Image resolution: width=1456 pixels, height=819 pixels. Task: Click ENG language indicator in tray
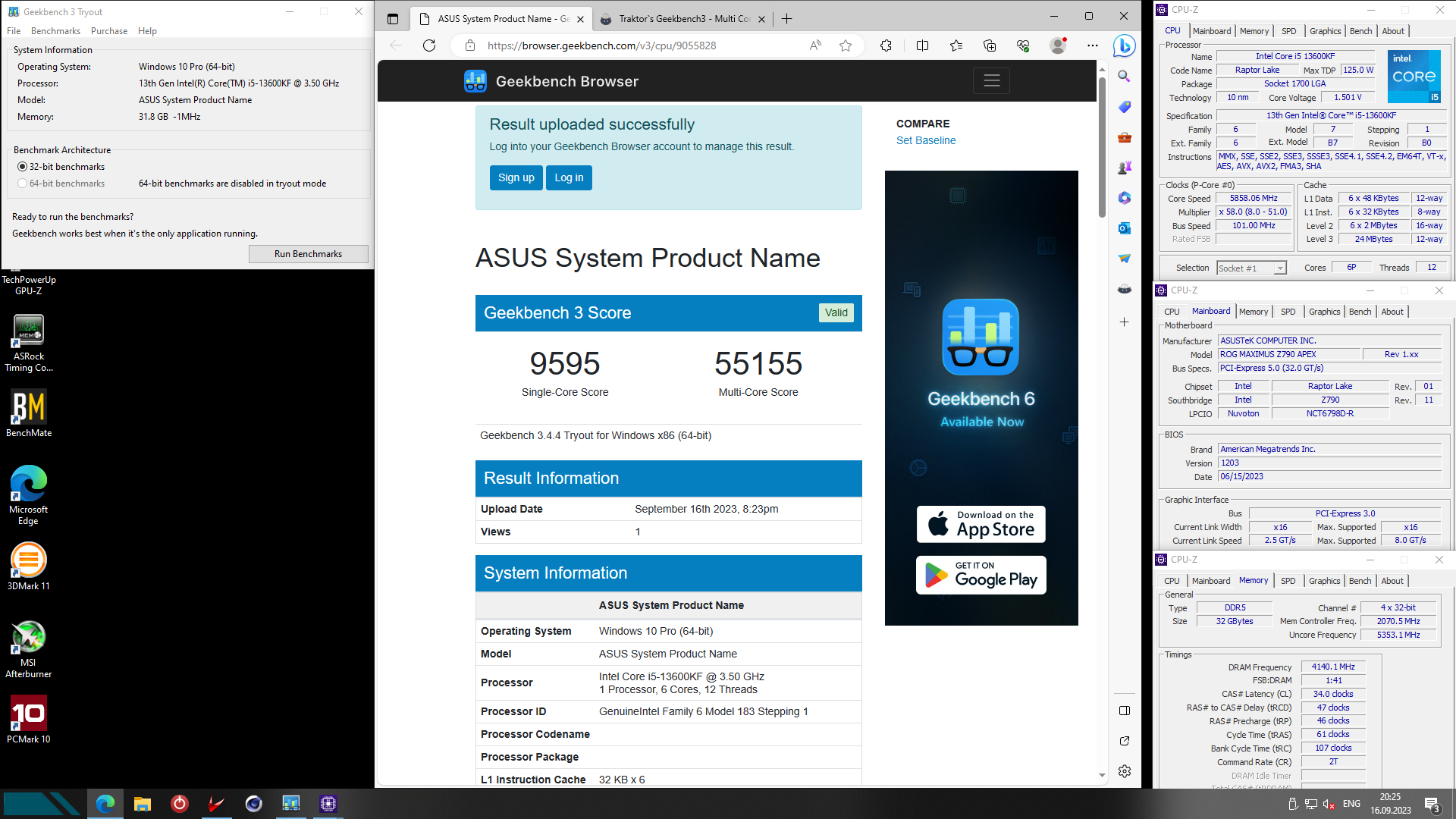(1351, 804)
